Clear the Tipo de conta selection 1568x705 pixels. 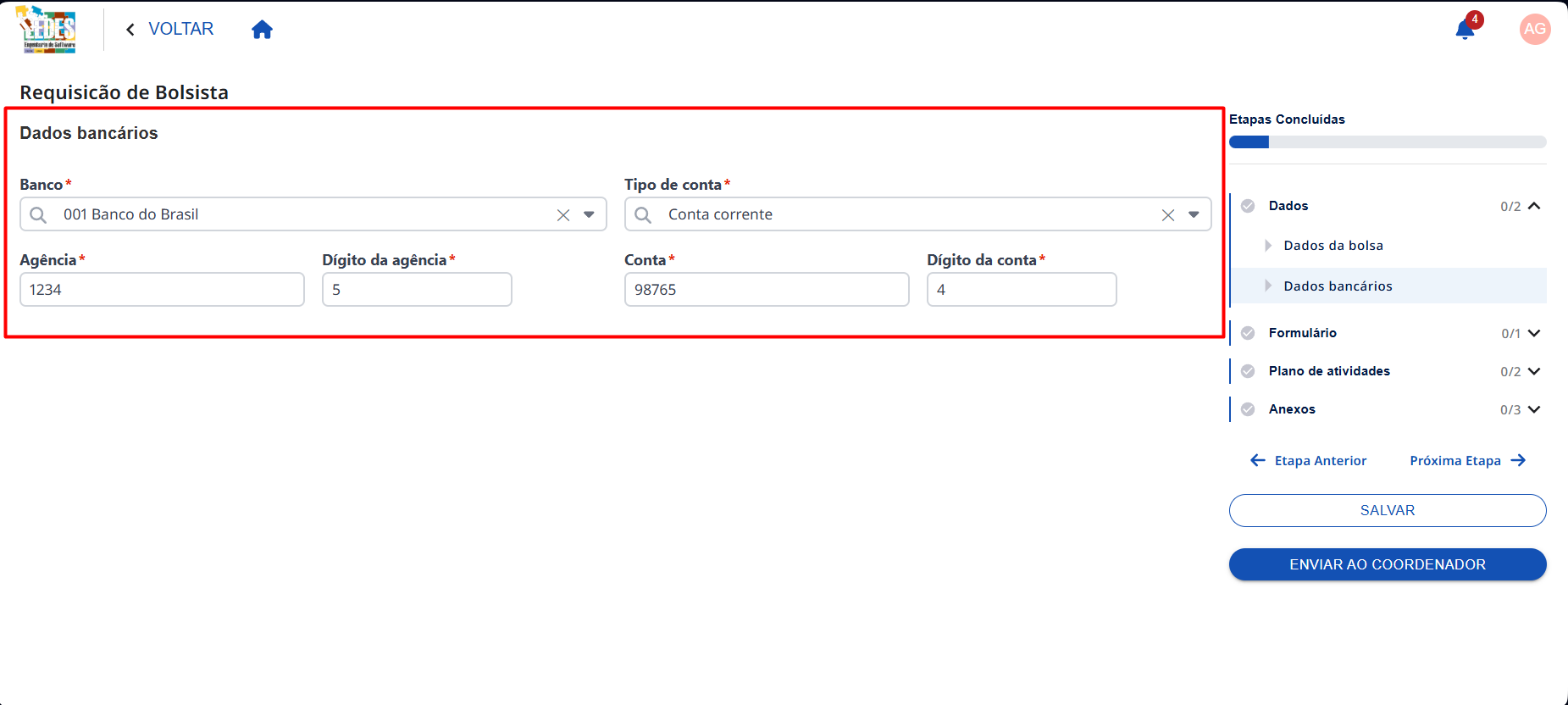1168,215
